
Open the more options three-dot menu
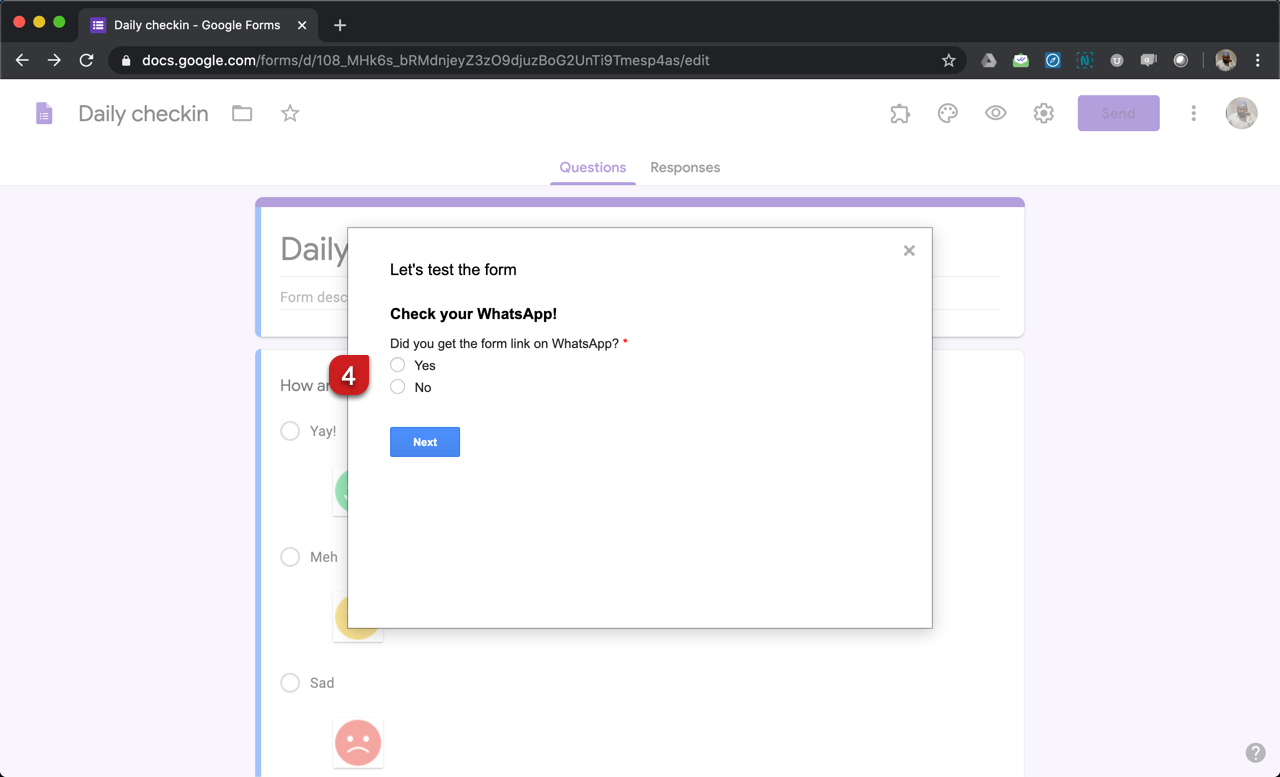[x=1193, y=114]
